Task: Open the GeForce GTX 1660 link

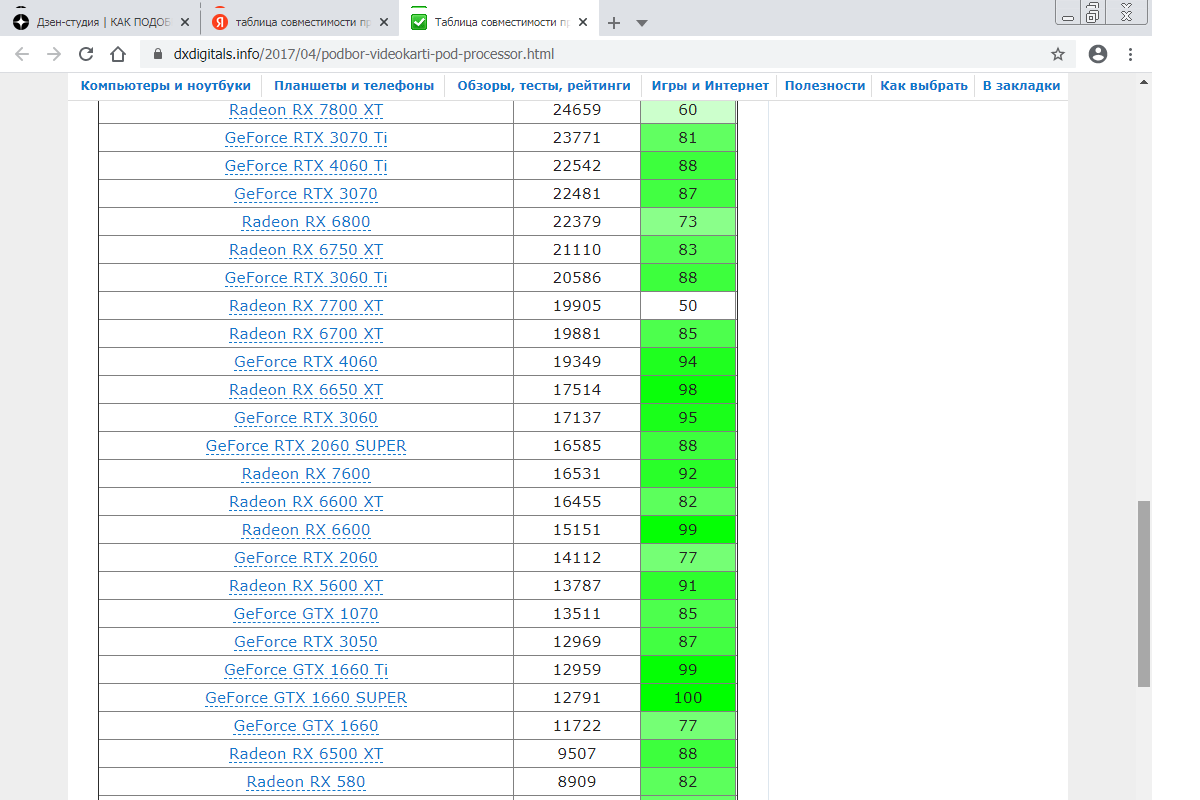Action: (x=306, y=726)
